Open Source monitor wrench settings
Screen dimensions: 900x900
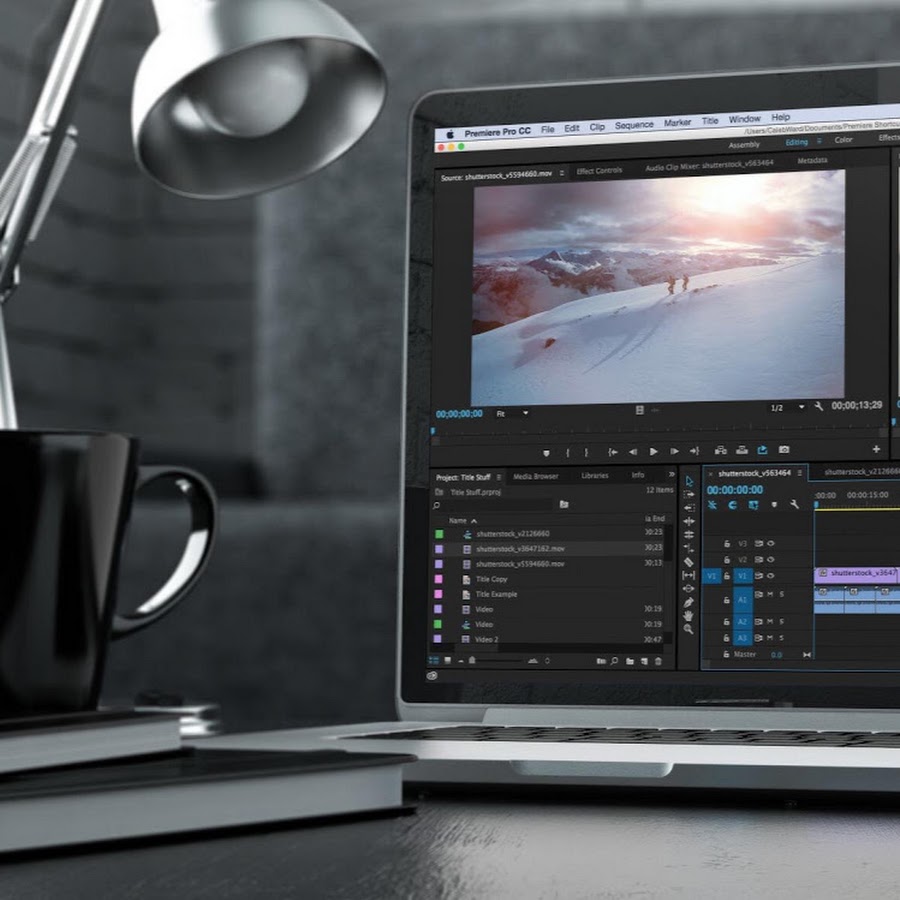(x=819, y=407)
